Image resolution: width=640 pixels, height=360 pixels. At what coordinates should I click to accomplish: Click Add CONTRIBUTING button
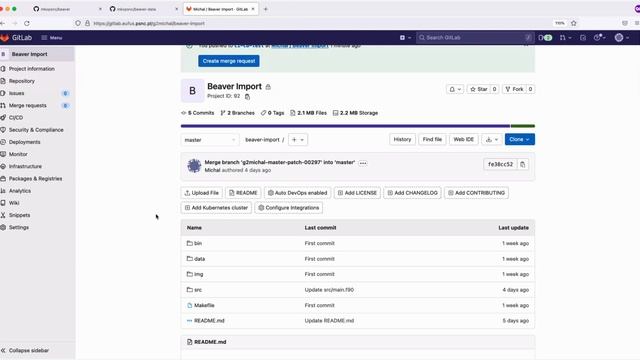tap(476, 193)
